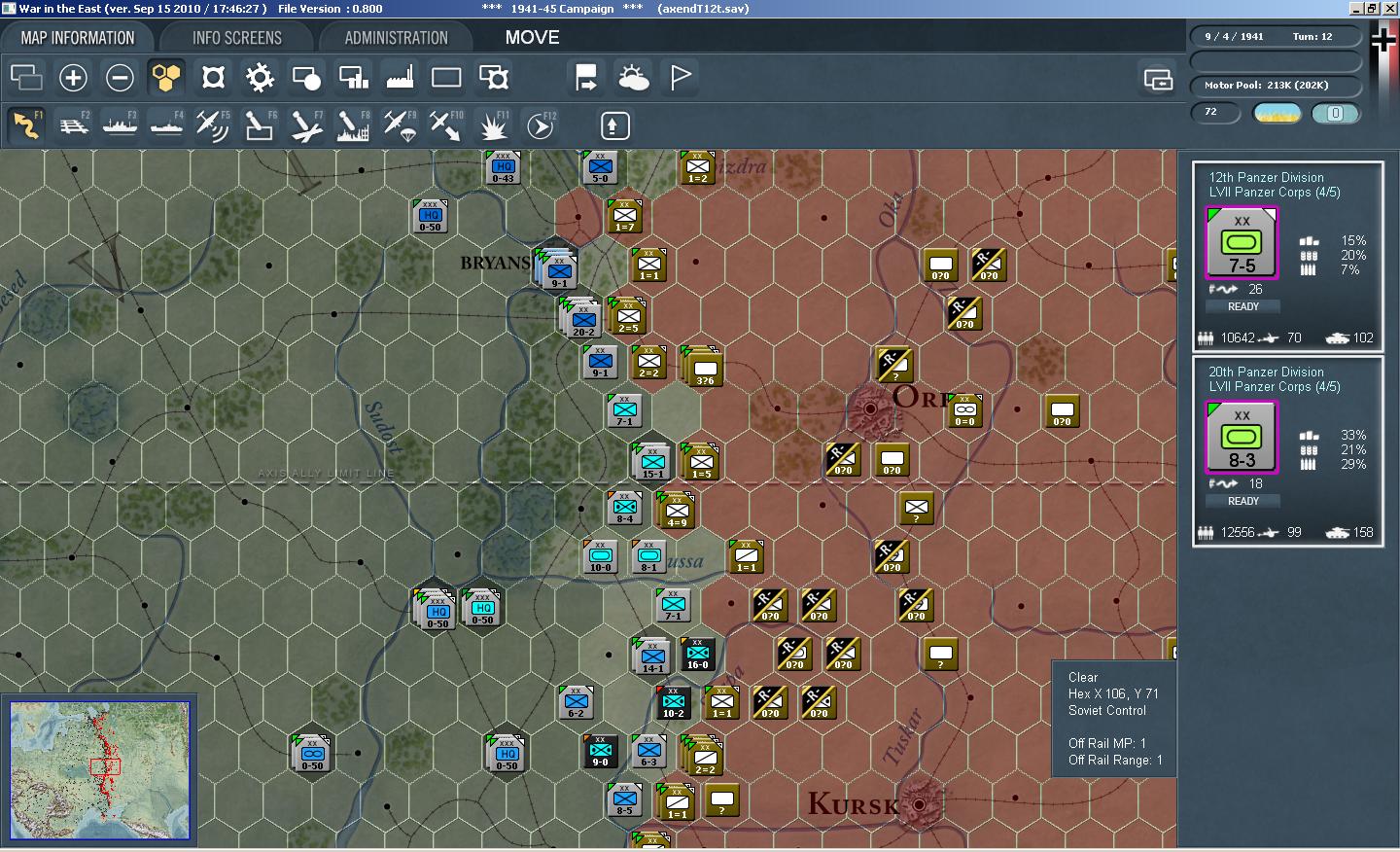This screenshot has height=852, width=1400.
Task: Select the 10-0 German panzer unit
Action: coord(600,557)
